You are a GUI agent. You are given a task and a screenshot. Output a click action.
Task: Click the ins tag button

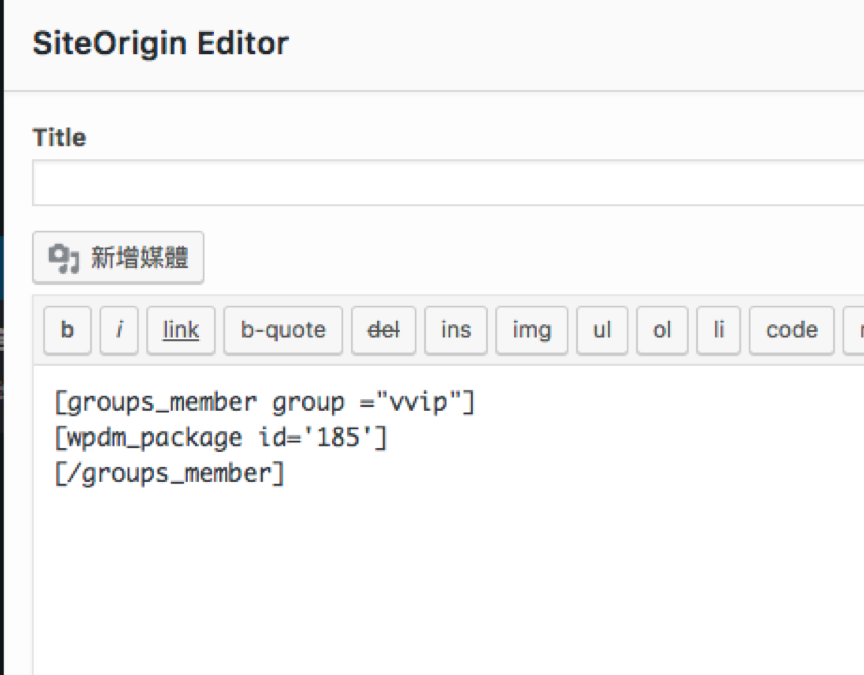click(x=456, y=330)
